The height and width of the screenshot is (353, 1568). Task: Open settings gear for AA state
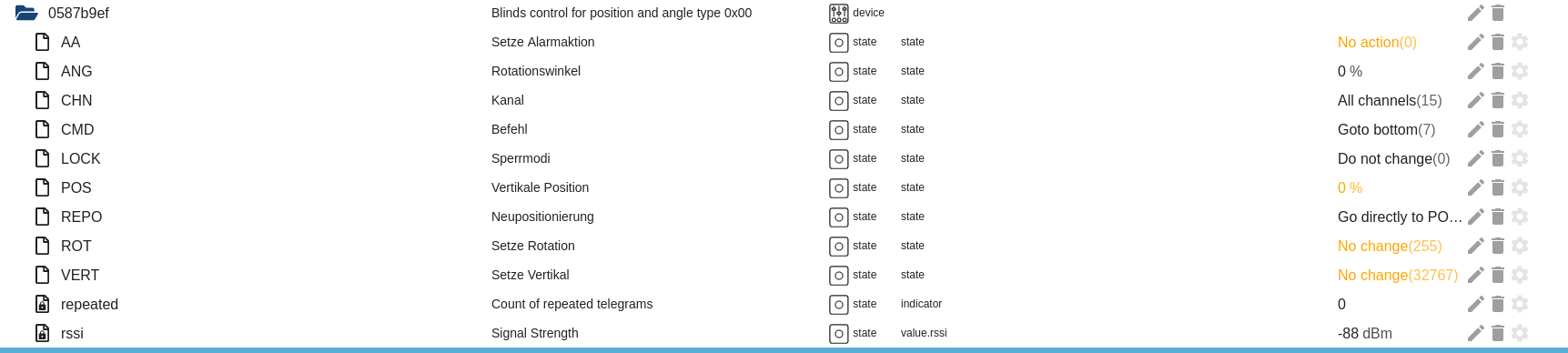(x=1520, y=42)
